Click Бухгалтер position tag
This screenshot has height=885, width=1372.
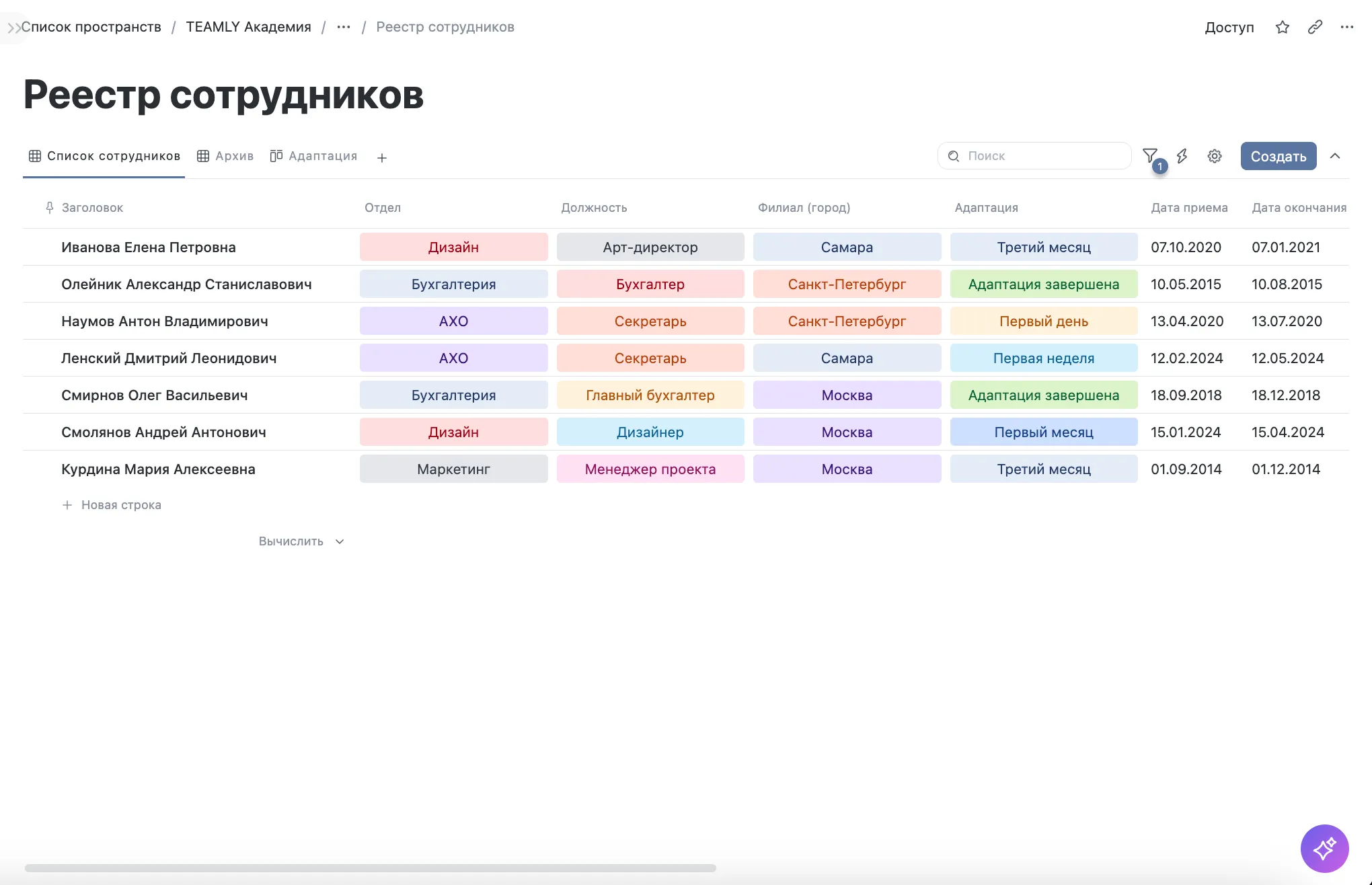tap(650, 284)
